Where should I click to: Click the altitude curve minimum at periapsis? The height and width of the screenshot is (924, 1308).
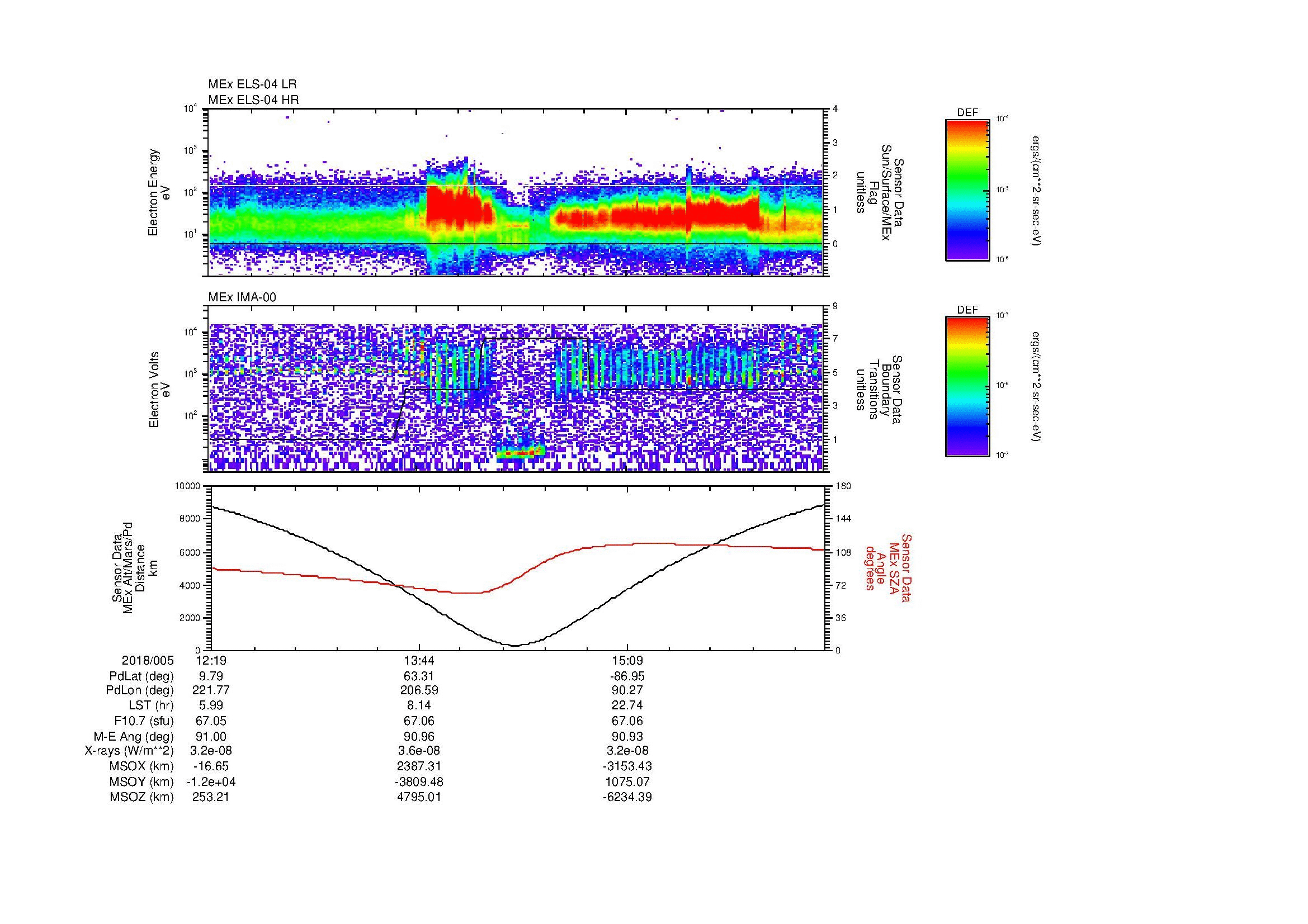click(514, 645)
